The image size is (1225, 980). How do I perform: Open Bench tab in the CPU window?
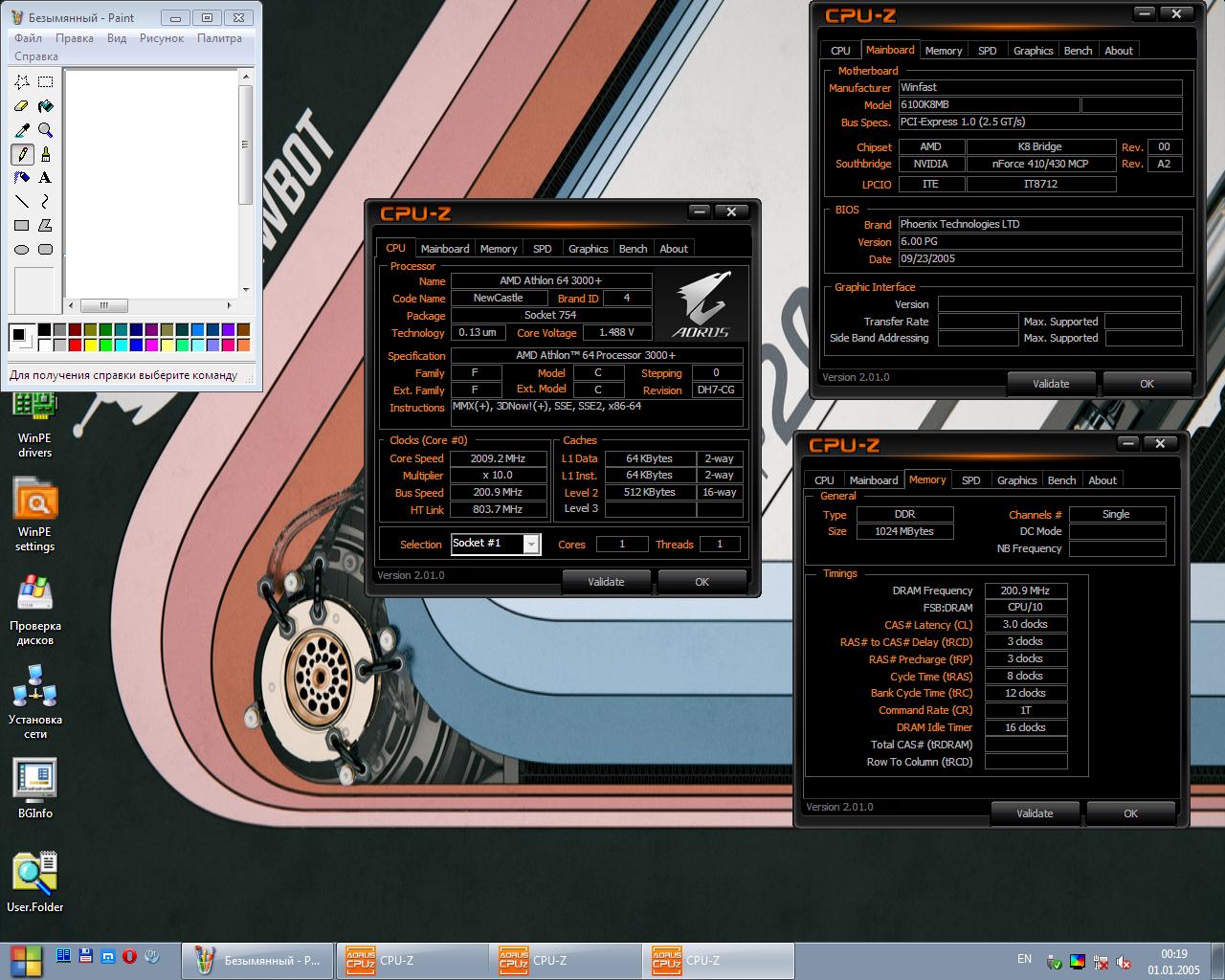(633, 249)
